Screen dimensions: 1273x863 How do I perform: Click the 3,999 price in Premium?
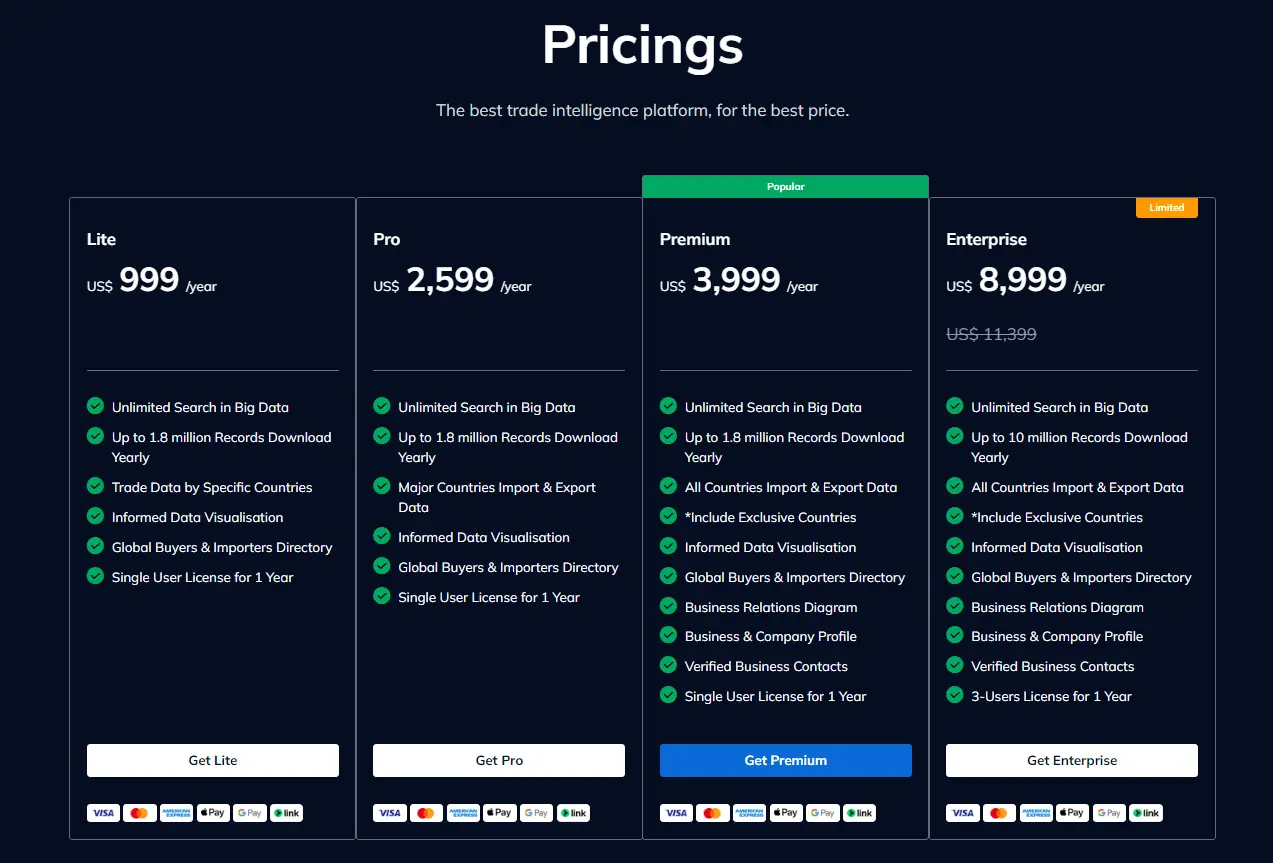(x=736, y=280)
